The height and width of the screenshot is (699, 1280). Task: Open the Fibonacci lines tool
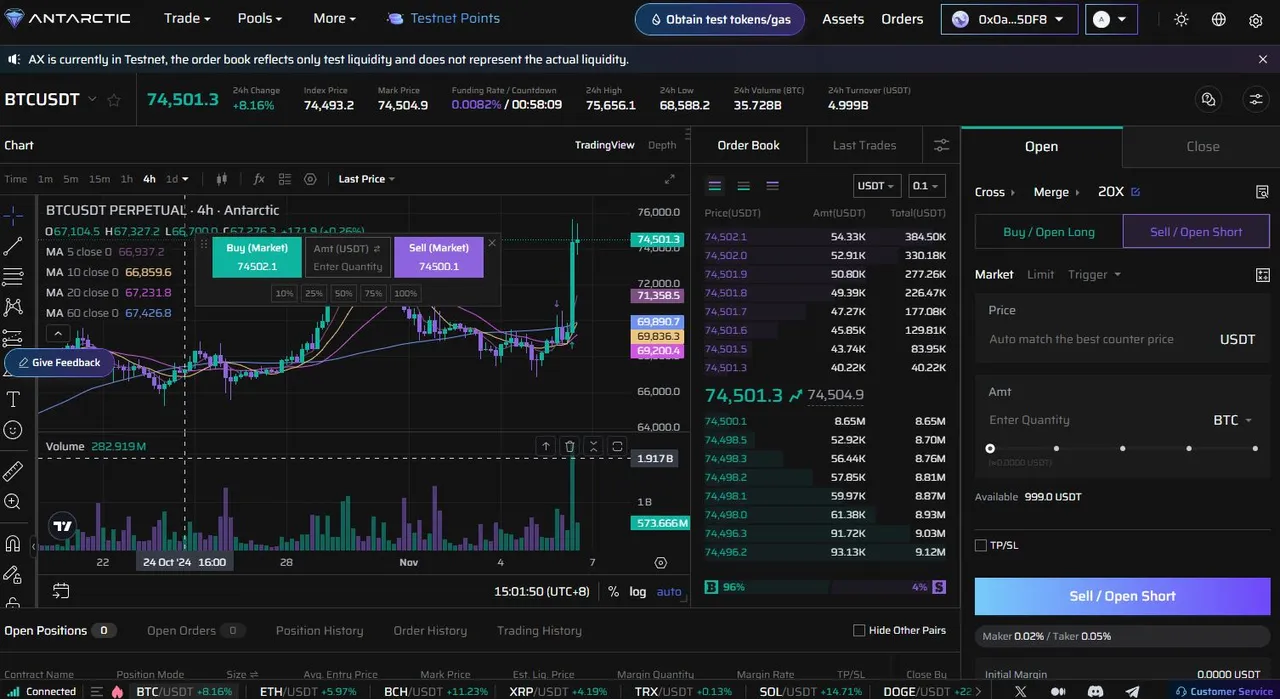pos(13,277)
